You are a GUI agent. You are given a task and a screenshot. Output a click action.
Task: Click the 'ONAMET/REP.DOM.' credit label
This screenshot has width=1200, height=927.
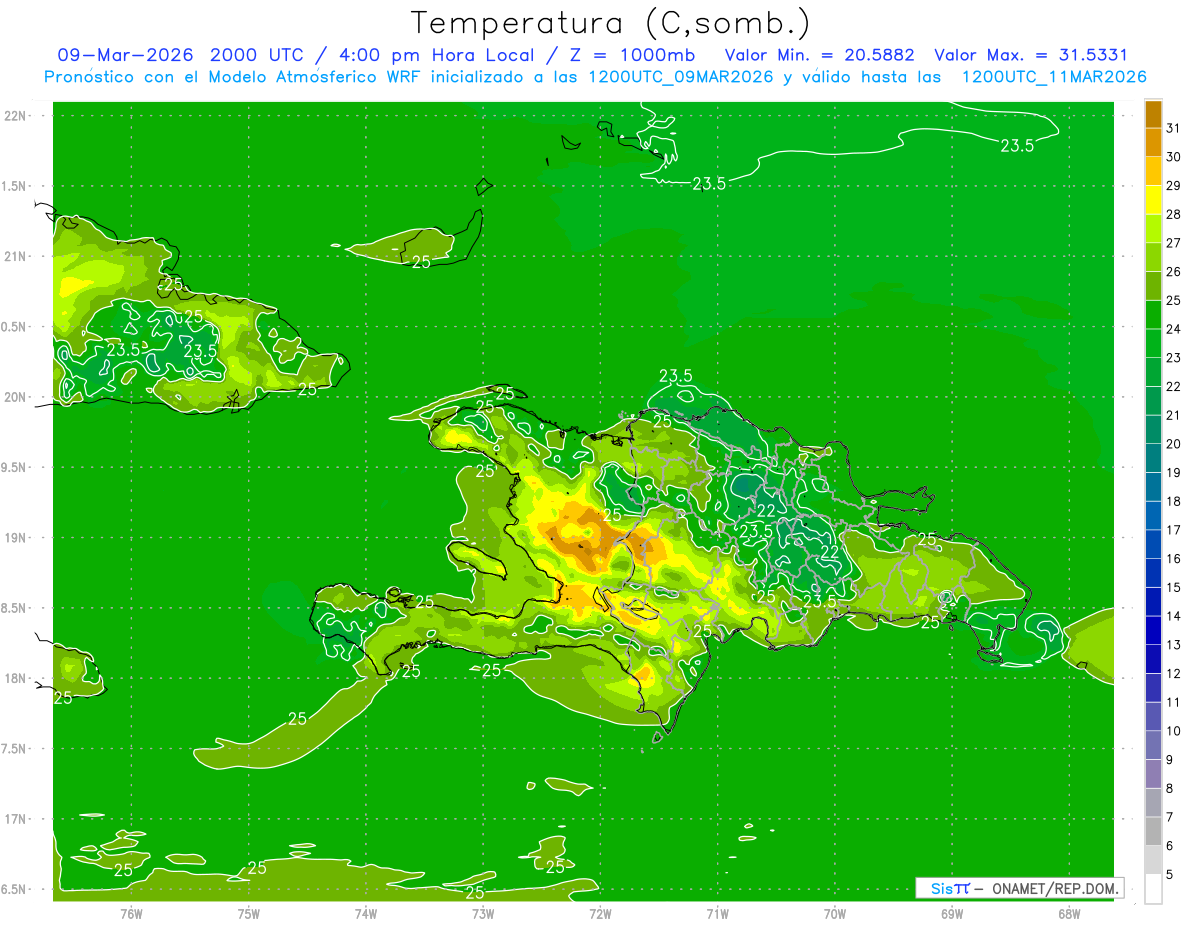point(1056,888)
